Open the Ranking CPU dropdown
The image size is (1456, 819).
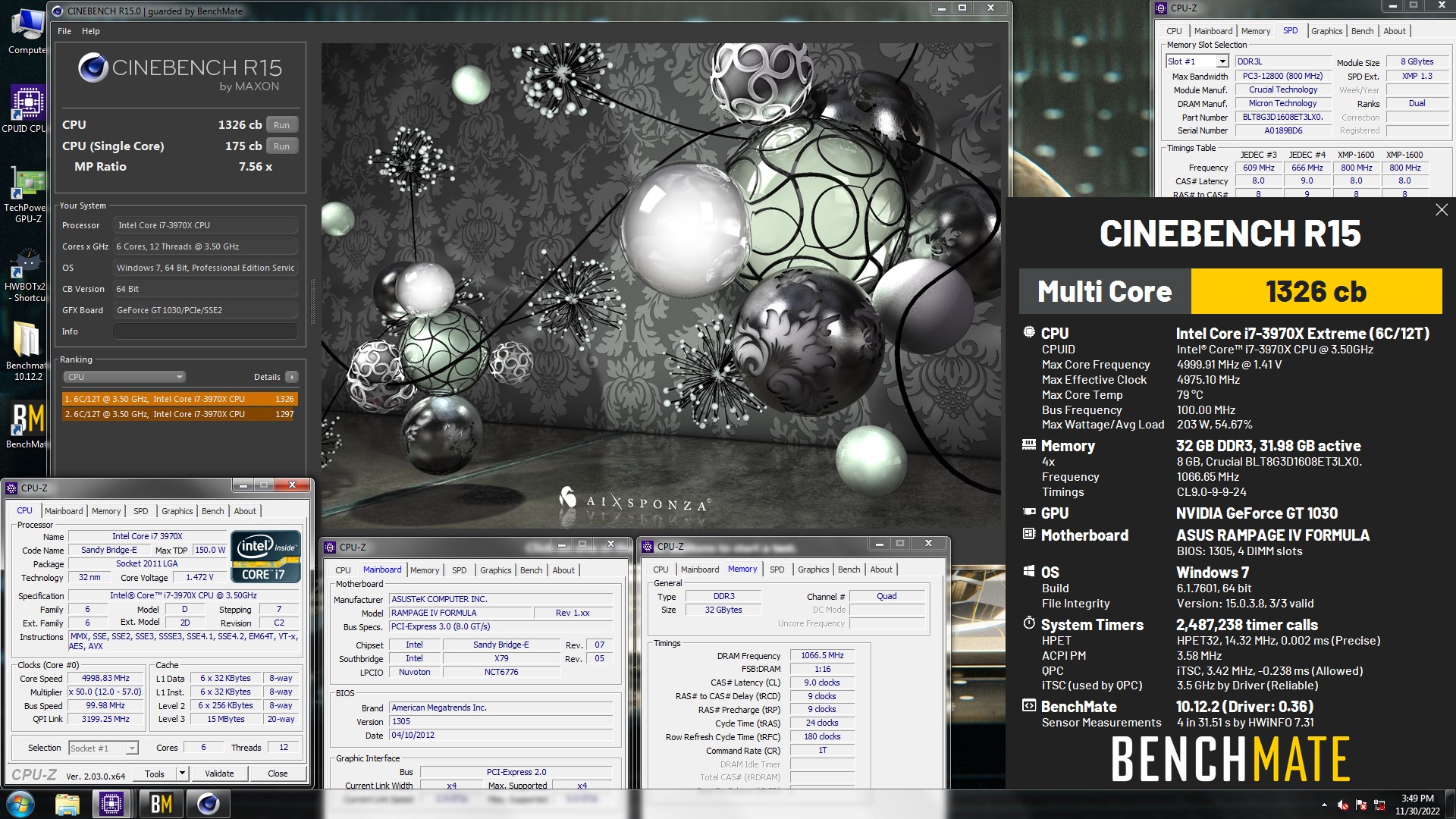click(124, 377)
